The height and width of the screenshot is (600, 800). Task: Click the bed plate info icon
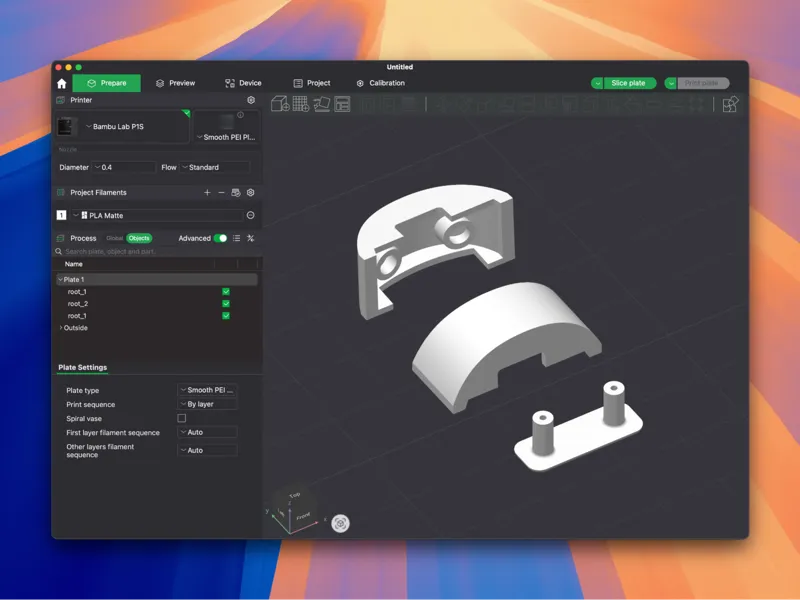pos(240,115)
